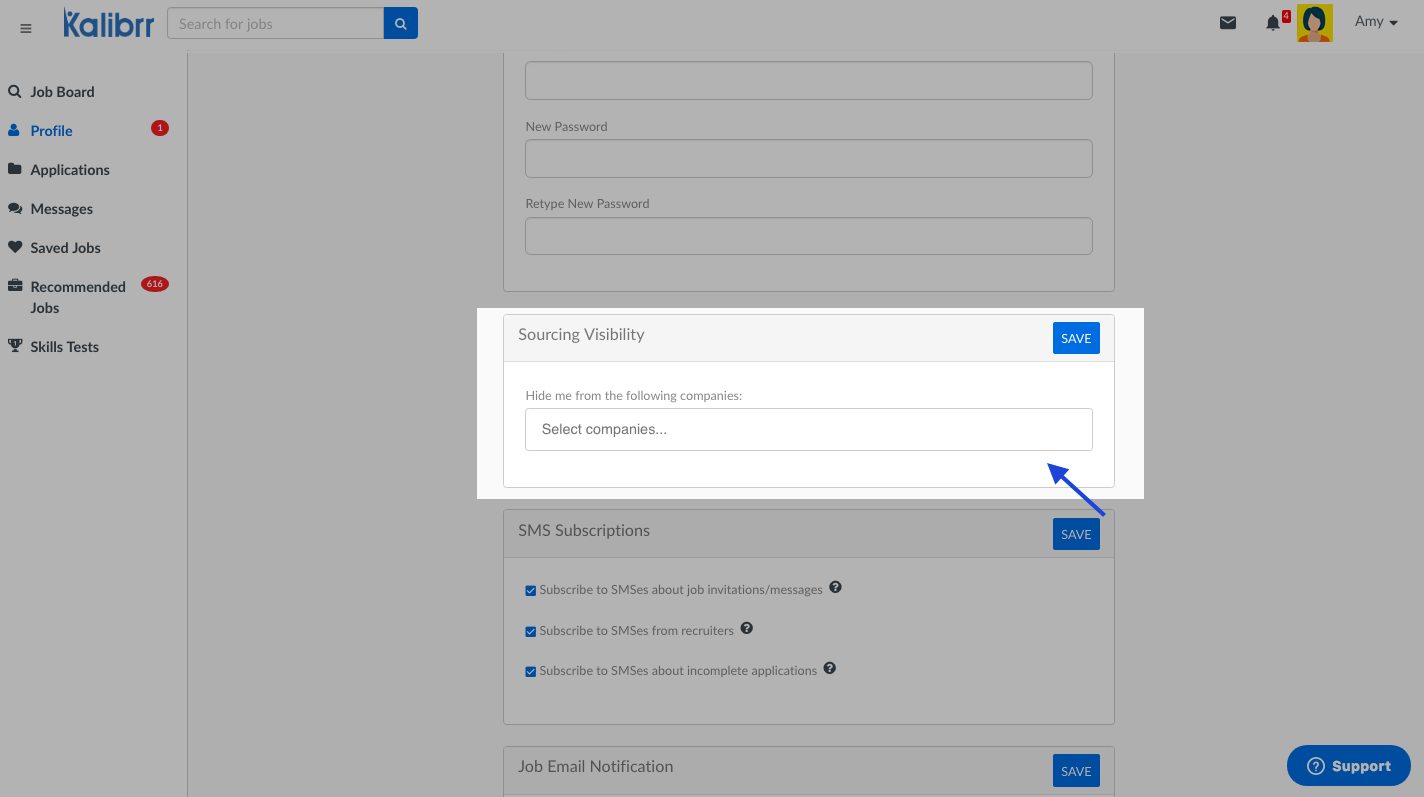1424x797 pixels.
Task: Click help icon beside incomplete applications
Action: [829, 669]
